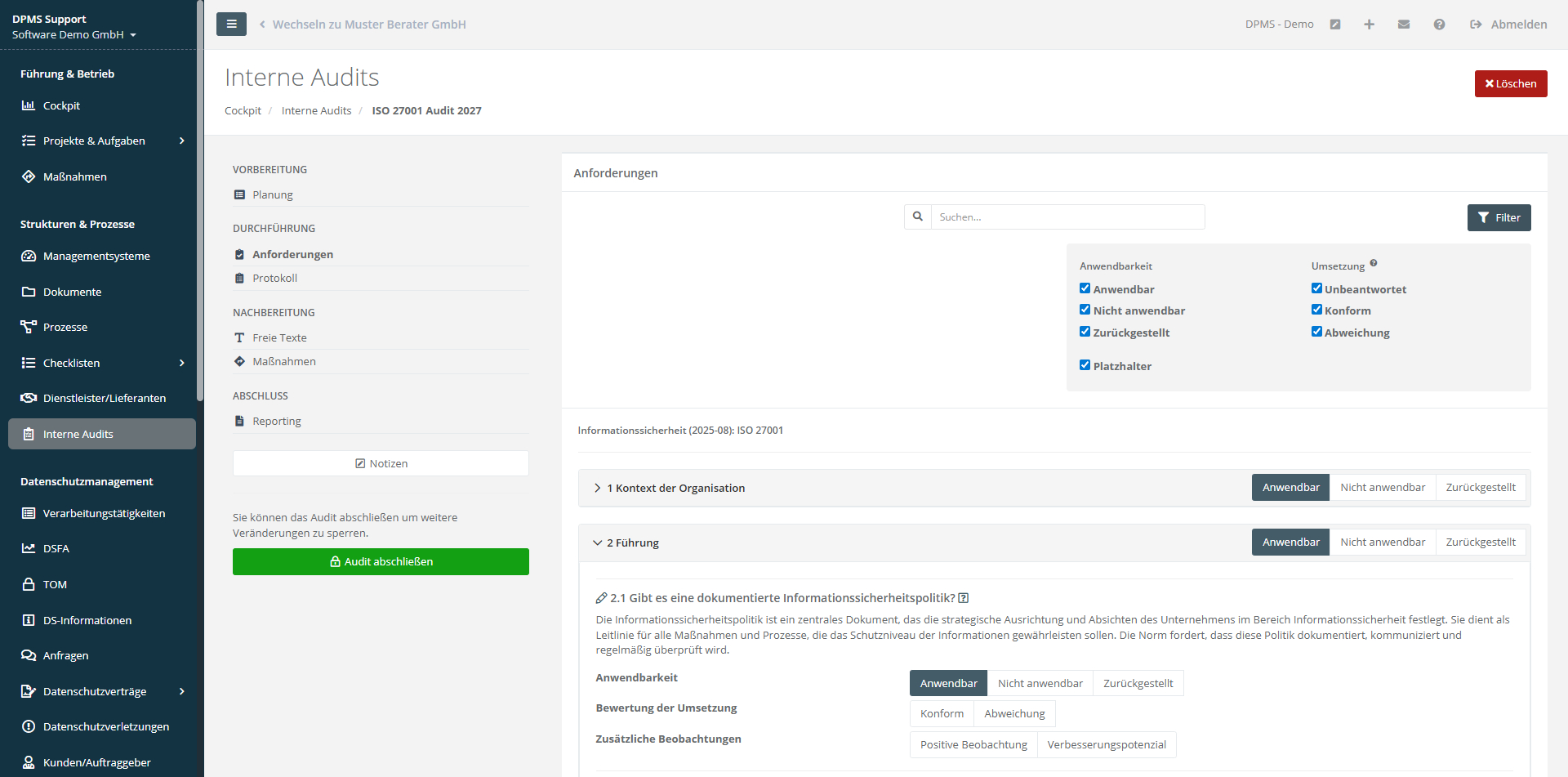Viewport: 1568px width, 777px height.
Task: Toggle the Konform filter checkbox
Action: click(x=1316, y=310)
